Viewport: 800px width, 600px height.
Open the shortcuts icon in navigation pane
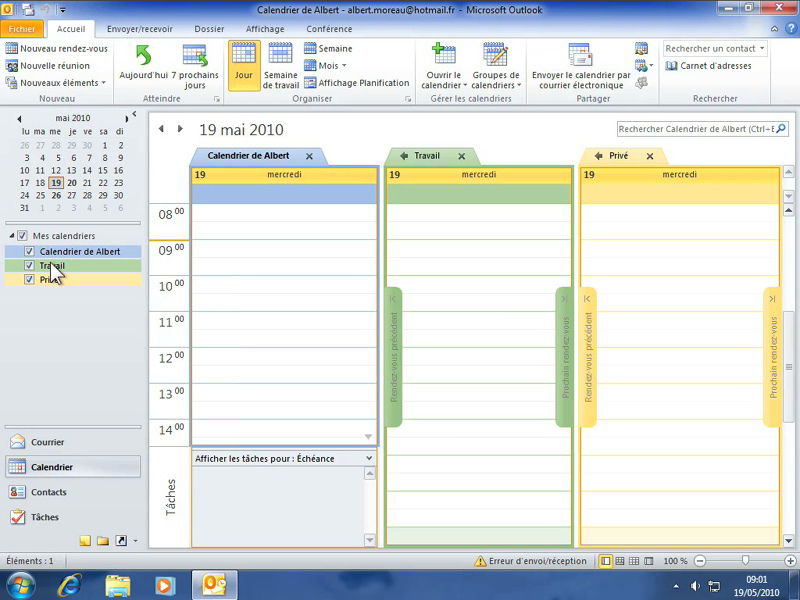pyautogui.click(x=121, y=541)
